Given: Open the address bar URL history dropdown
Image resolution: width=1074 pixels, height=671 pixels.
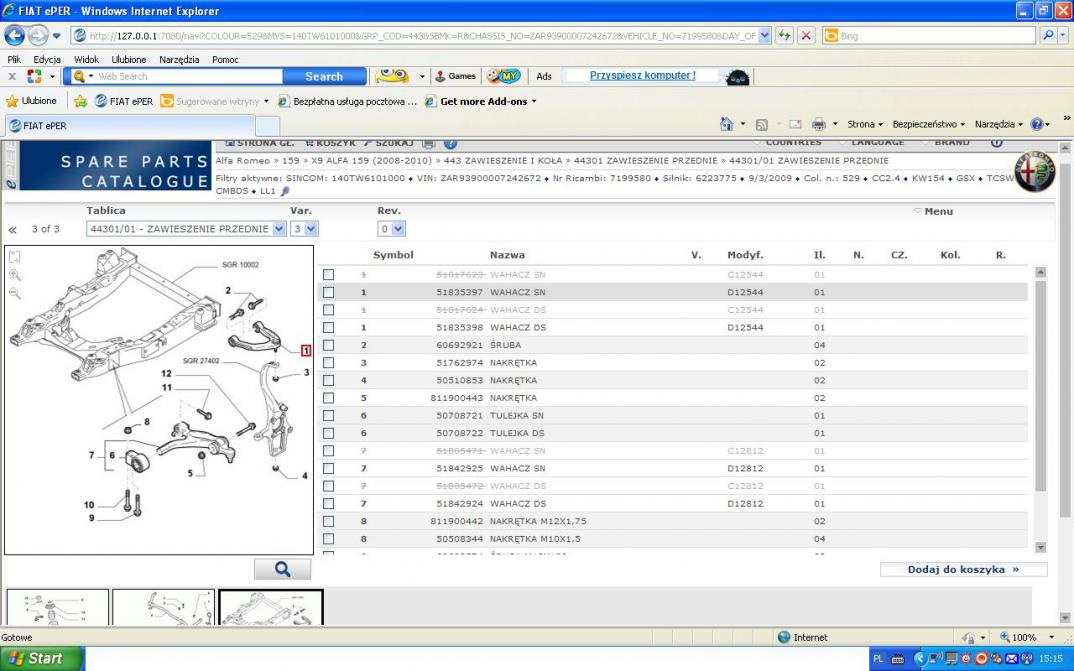Looking at the screenshot, I should pyautogui.click(x=764, y=36).
